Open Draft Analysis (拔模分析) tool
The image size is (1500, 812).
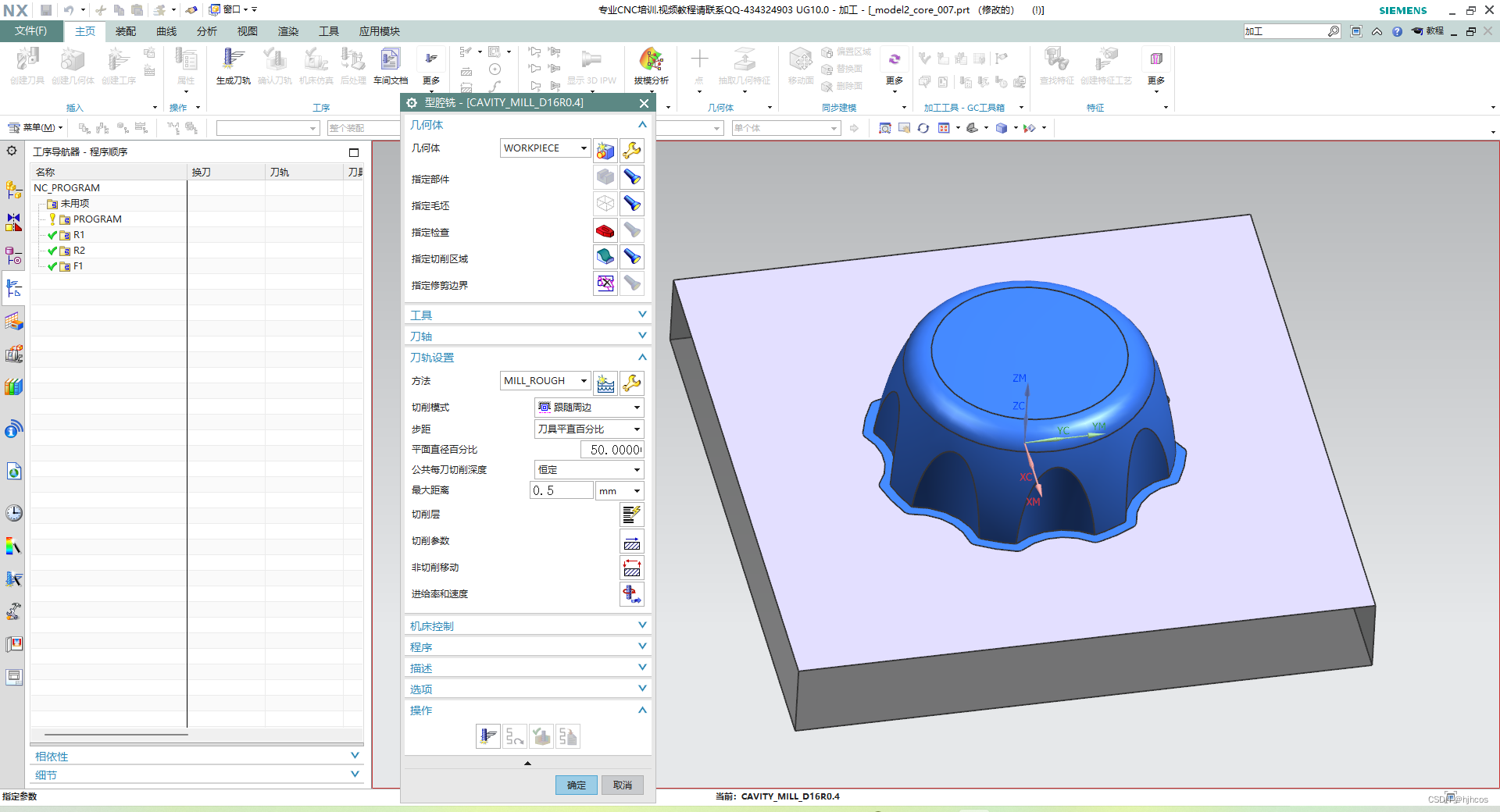(651, 66)
